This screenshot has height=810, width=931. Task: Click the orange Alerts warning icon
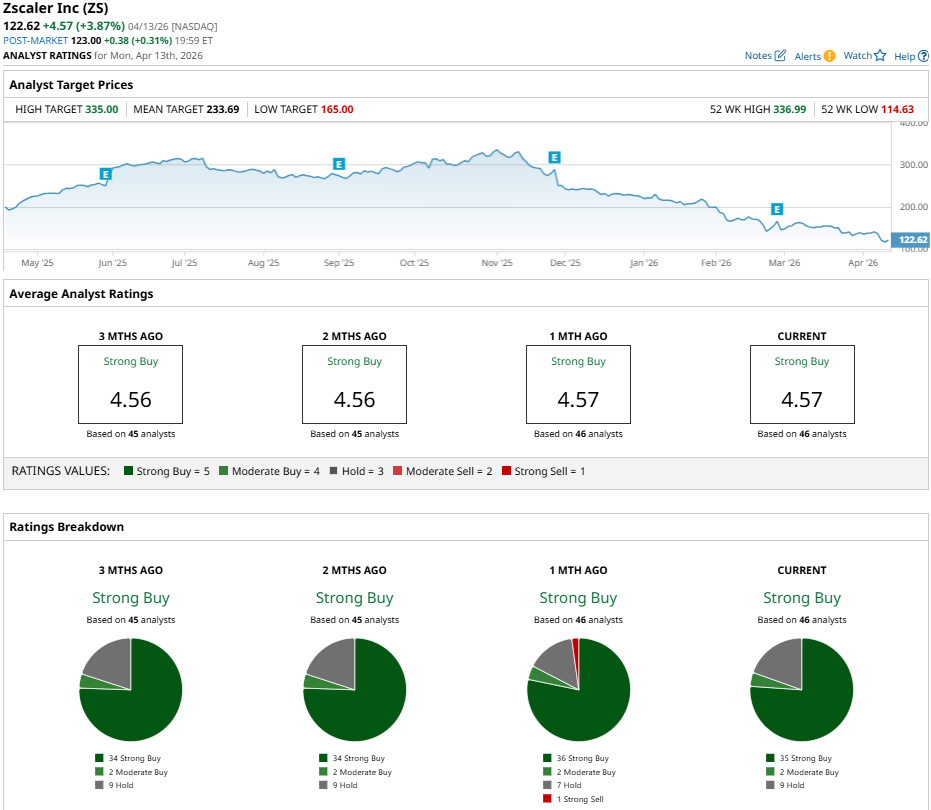pyautogui.click(x=829, y=56)
